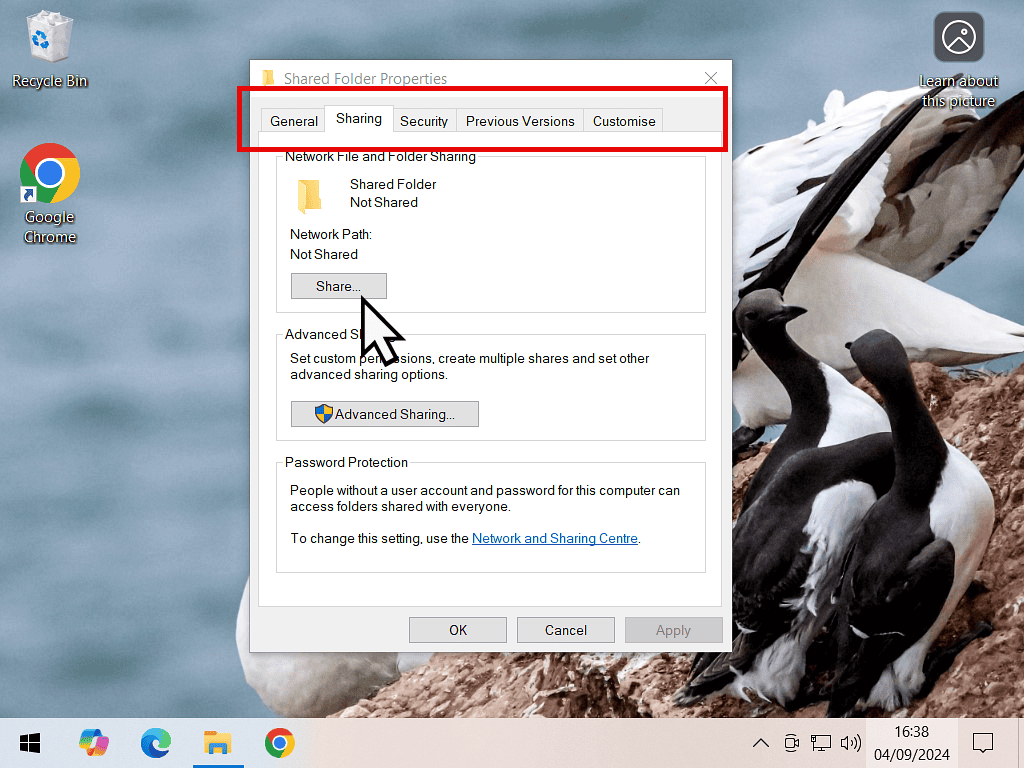Go to the Customise tab
Image resolution: width=1024 pixels, height=768 pixels.
point(624,121)
